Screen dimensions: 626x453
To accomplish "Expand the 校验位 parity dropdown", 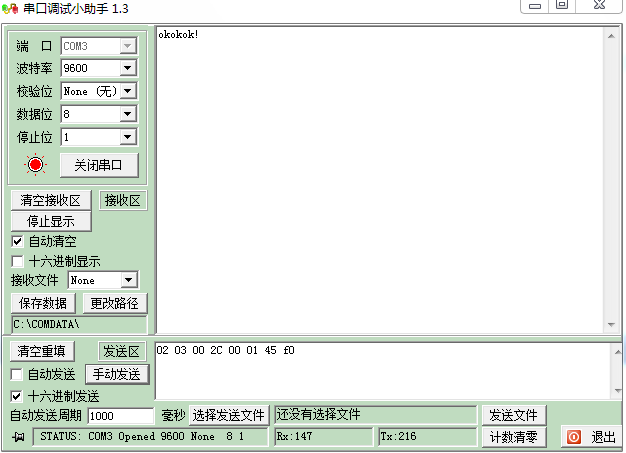I will click(x=127, y=91).
